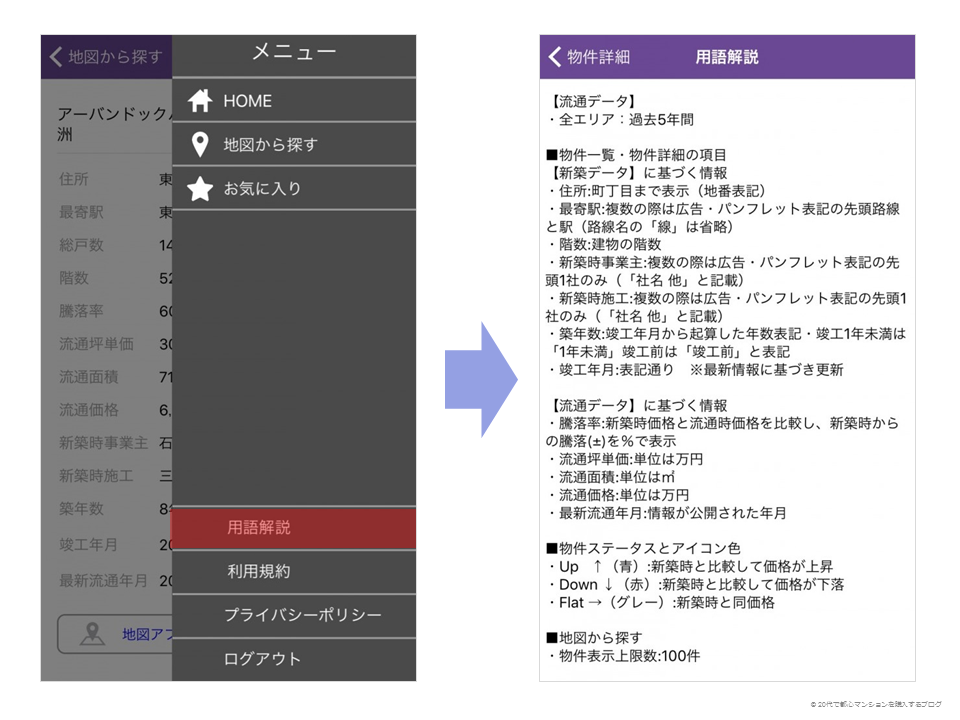
Task: Click the map pin icon in menu
Action: click(x=201, y=144)
